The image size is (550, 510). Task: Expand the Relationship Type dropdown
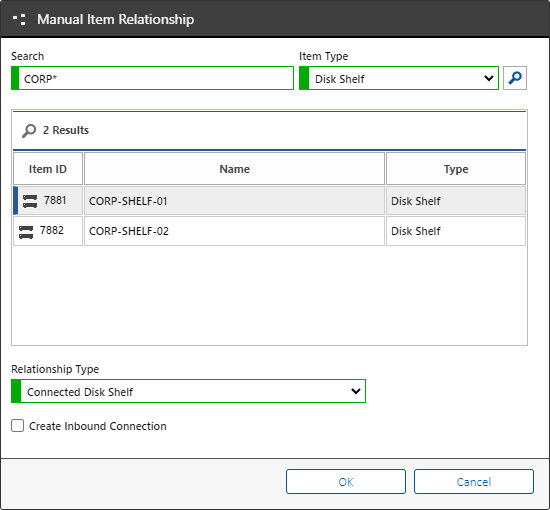(188, 391)
